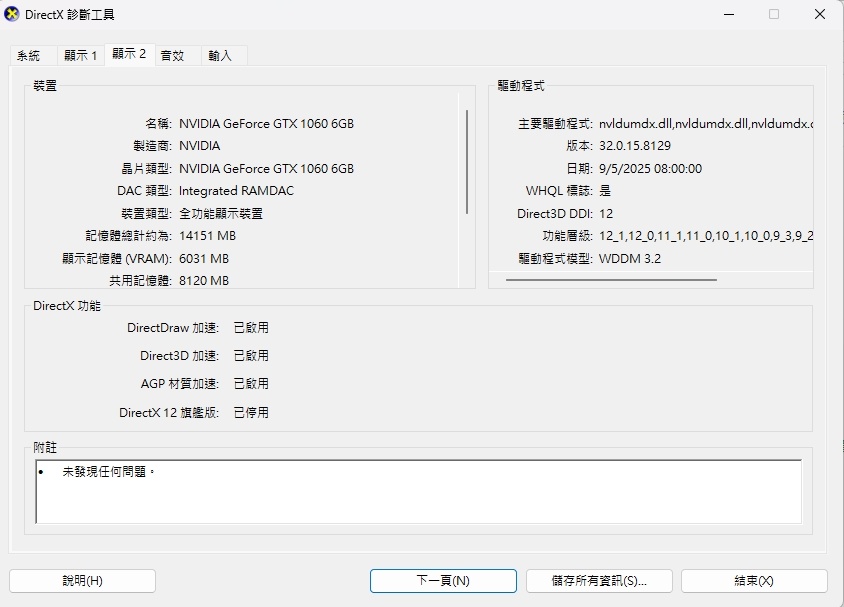Click the 驅動程式 panel horizontal scrollbar

[x=610, y=280]
